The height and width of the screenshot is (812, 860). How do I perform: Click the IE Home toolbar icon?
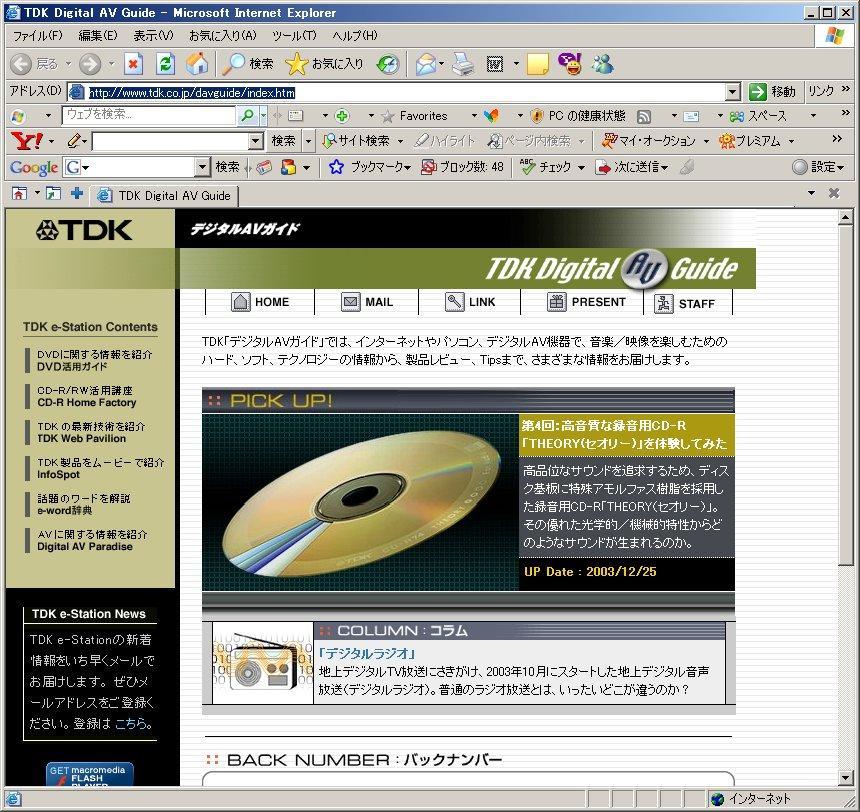(x=197, y=64)
